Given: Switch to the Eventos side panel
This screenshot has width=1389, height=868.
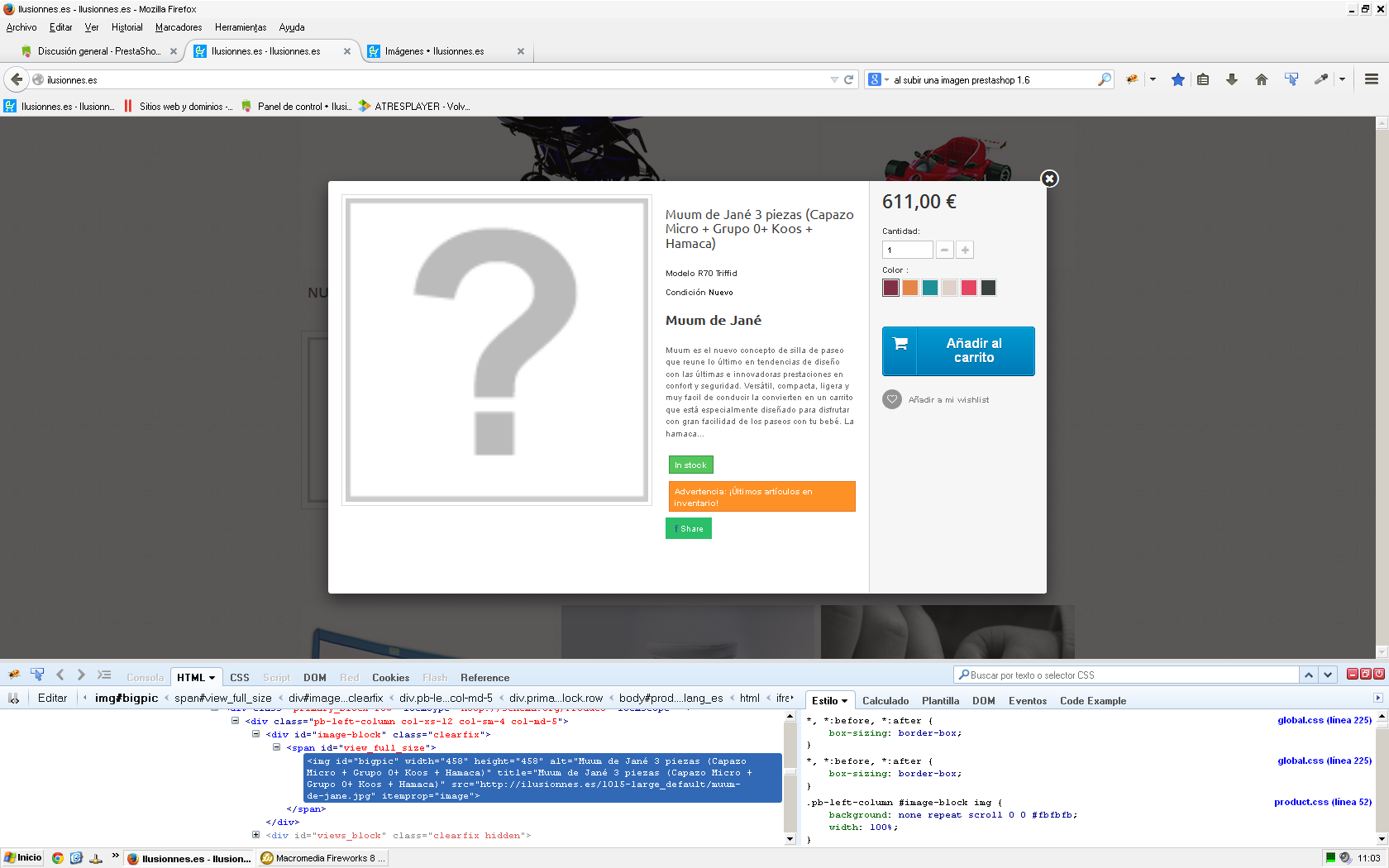Looking at the screenshot, I should click(1028, 700).
